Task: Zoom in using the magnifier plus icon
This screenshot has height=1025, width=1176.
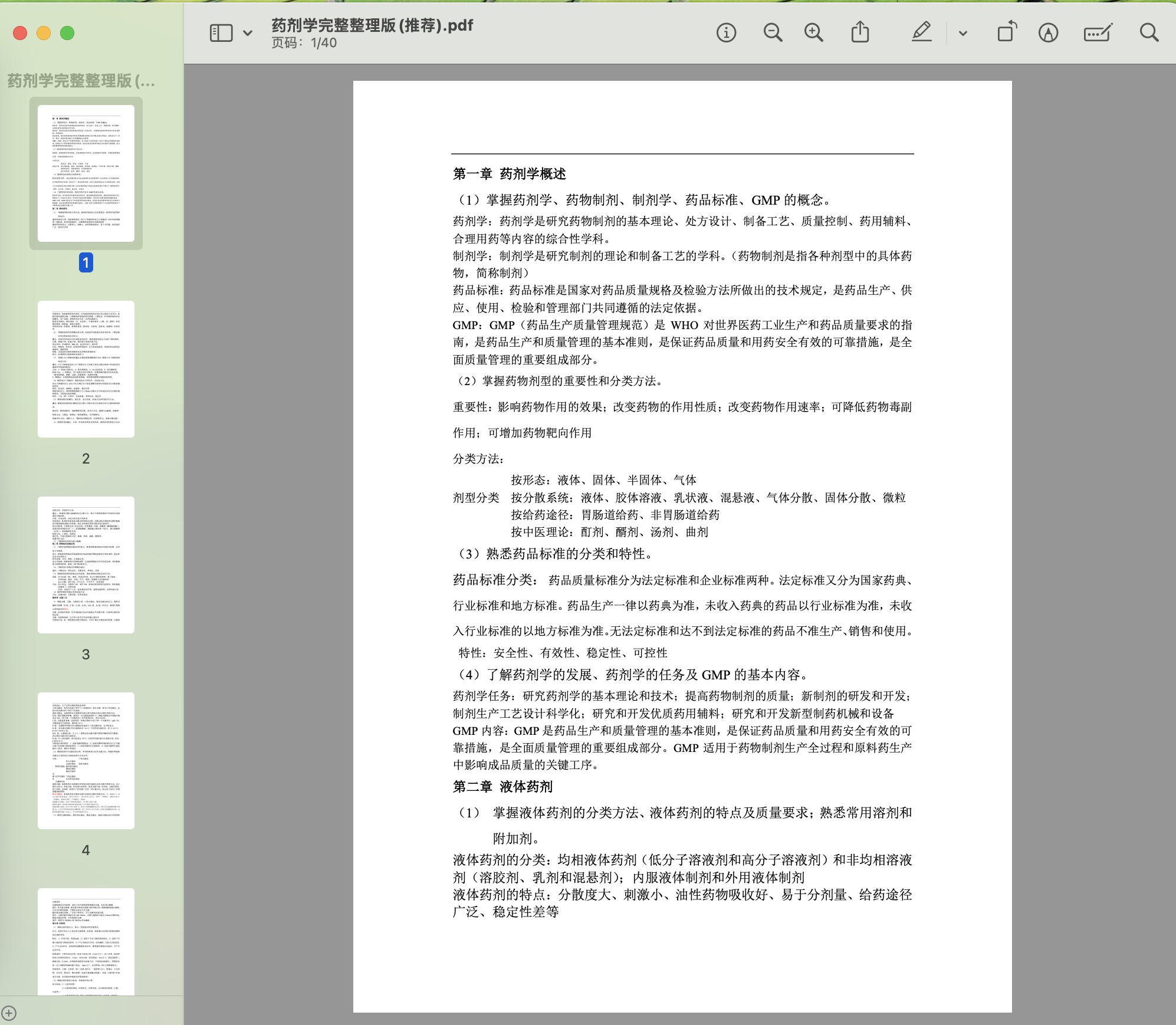Action: (x=814, y=32)
